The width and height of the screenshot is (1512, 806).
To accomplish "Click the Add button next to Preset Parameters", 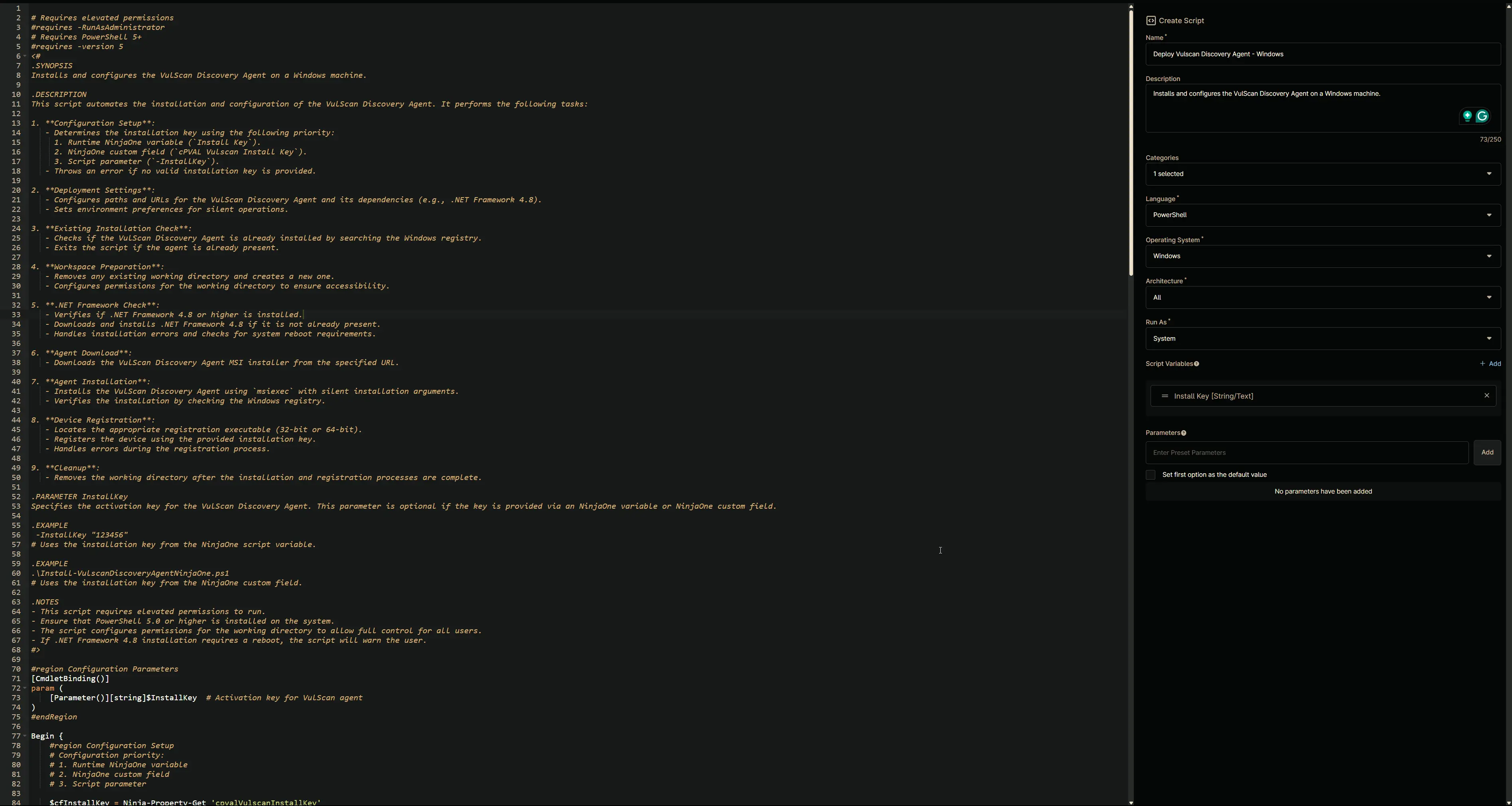I will 1487,452.
